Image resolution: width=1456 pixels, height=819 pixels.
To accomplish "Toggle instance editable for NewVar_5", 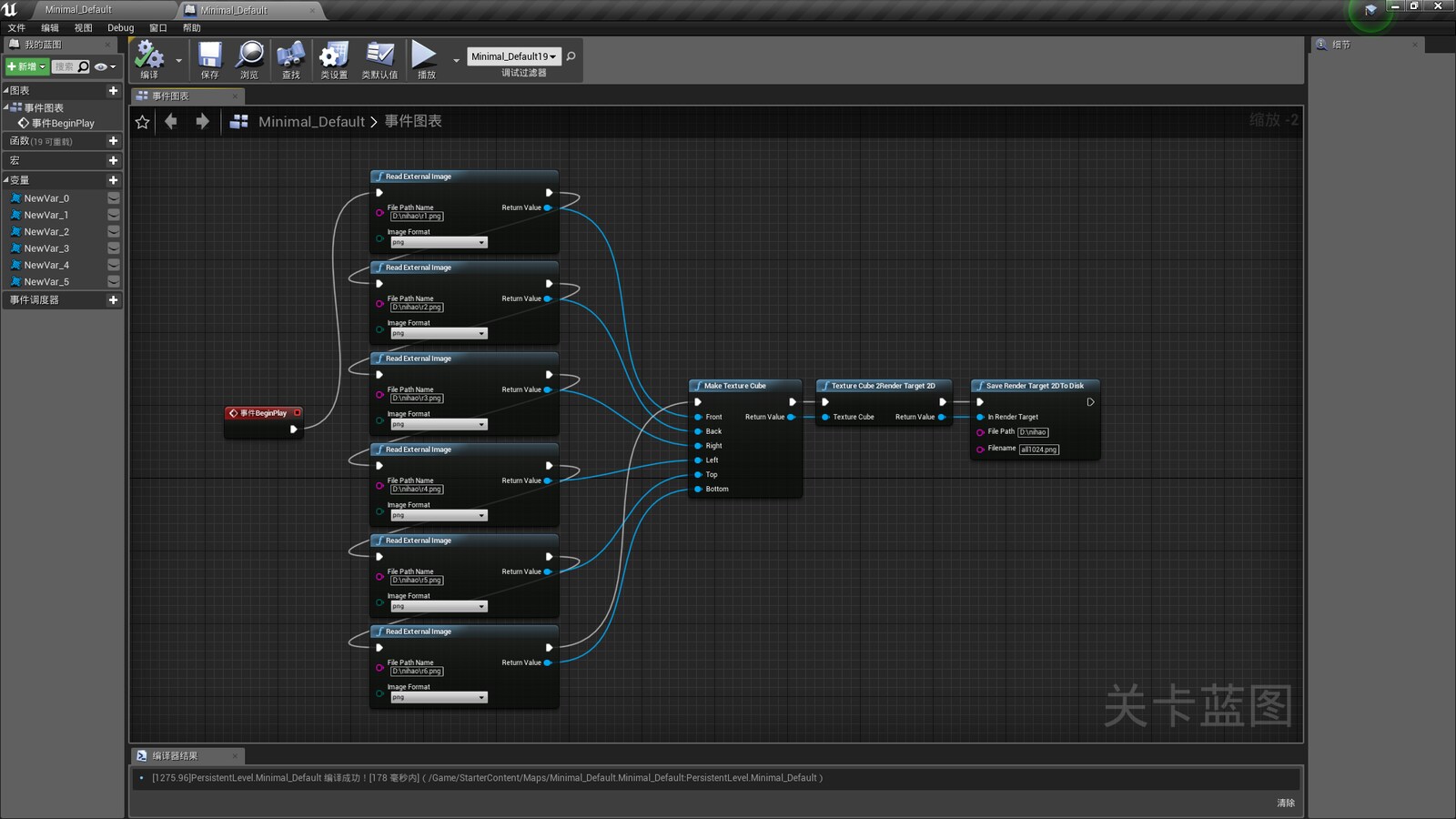I will [113, 281].
